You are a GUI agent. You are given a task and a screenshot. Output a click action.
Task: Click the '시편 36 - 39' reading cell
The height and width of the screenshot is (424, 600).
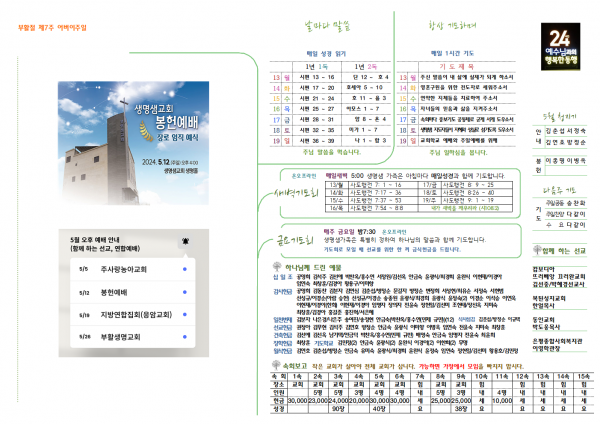pyautogui.click(x=317, y=141)
